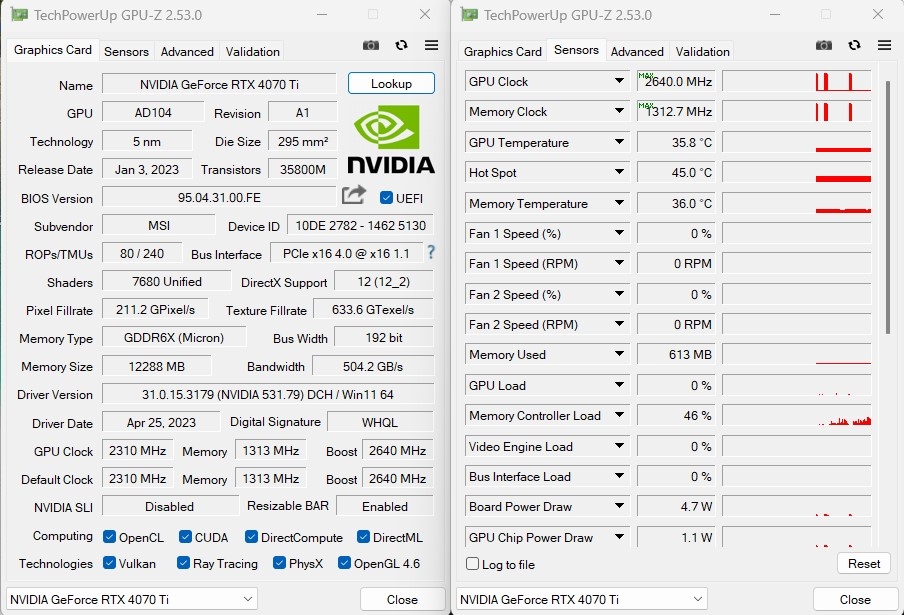The image size is (904, 615).
Task: Click the share BIOS export icon
Action: pos(354,195)
